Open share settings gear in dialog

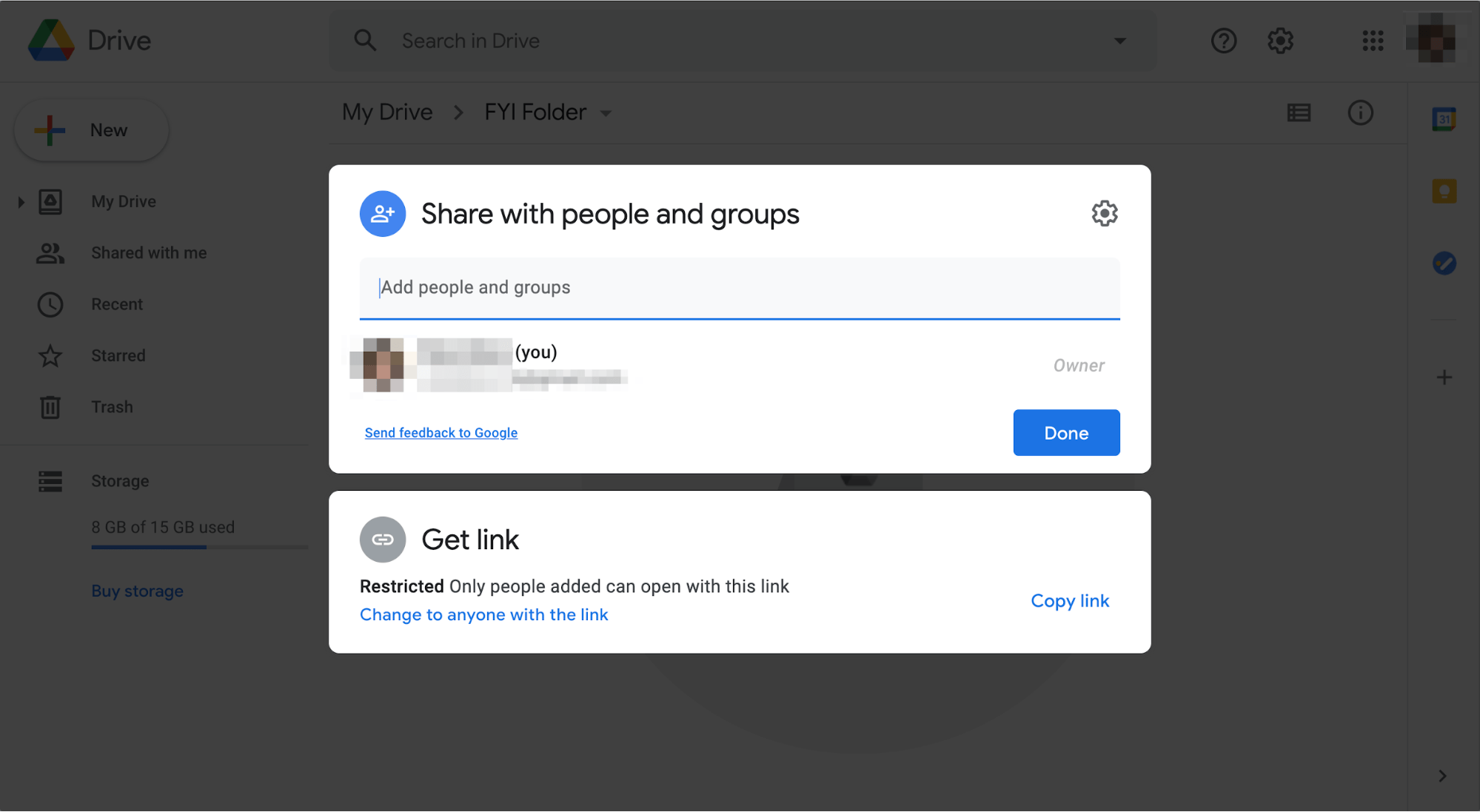click(1104, 213)
